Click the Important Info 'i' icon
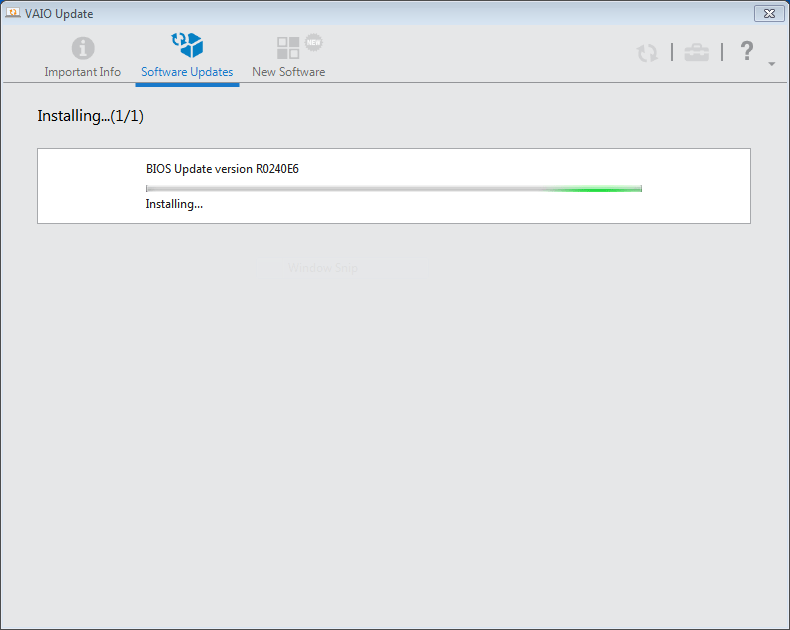Image resolution: width=790 pixels, height=630 pixels. click(x=83, y=48)
